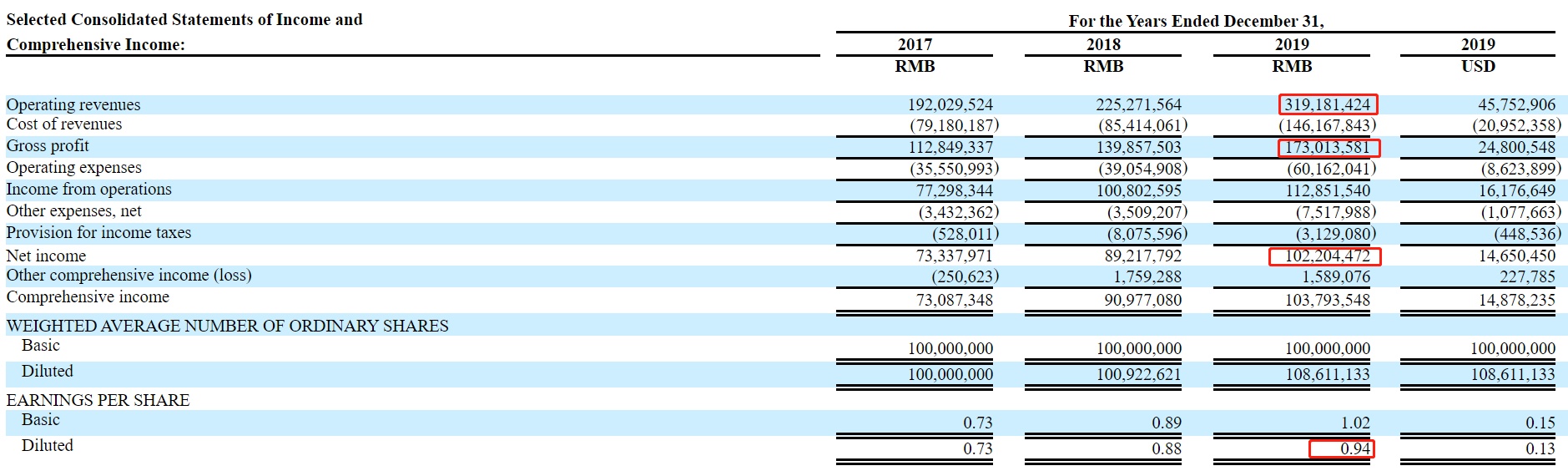
Task: Select the 'Operating revenues' row label
Action: pos(73,104)
